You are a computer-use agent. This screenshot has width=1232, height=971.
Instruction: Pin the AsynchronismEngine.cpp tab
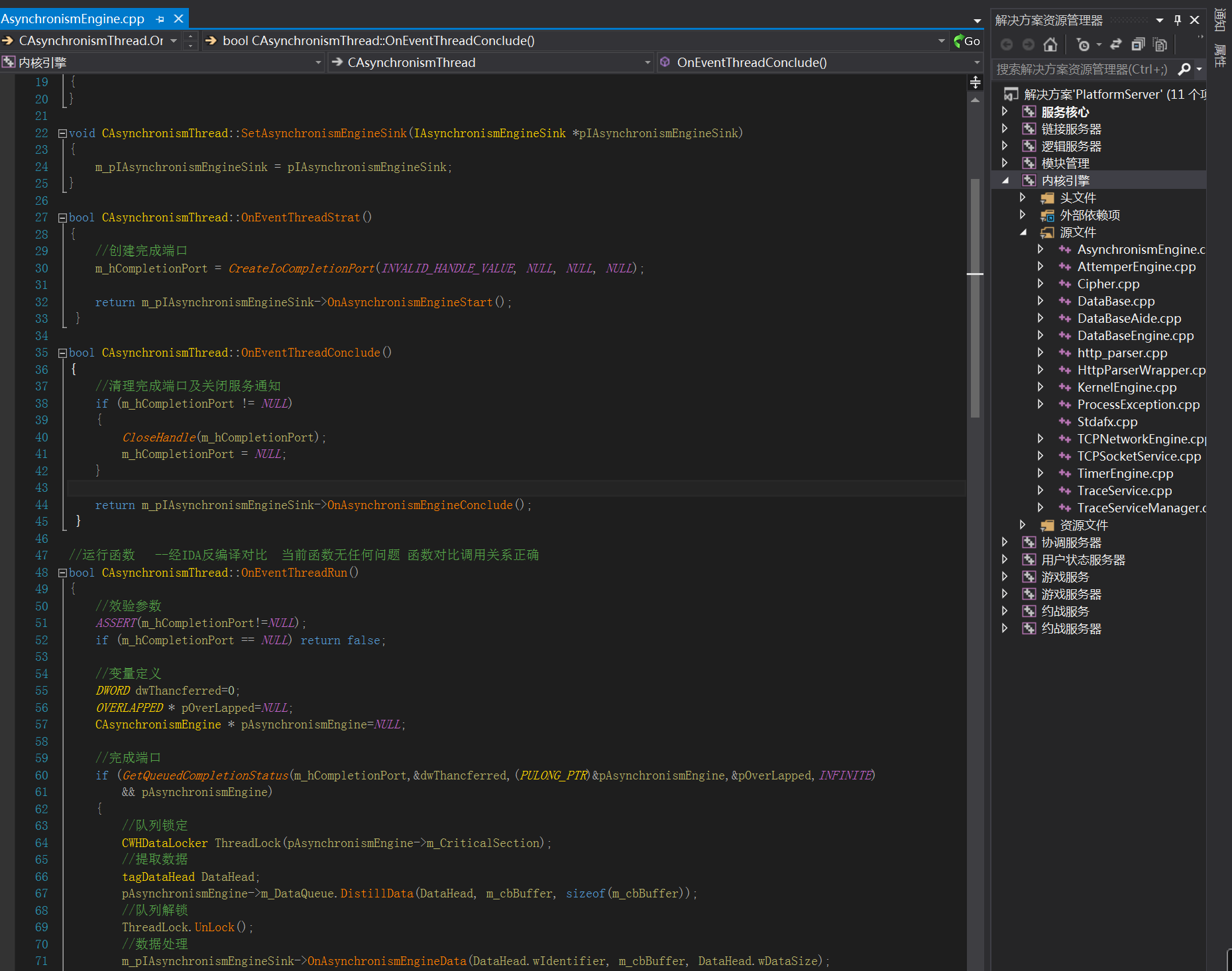(160, 19)
